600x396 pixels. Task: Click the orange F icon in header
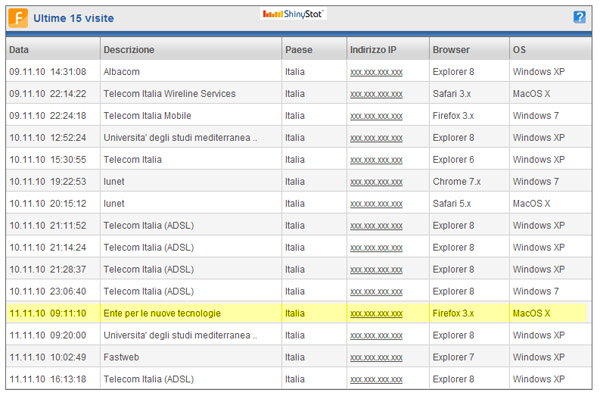(x=18, y=18)
